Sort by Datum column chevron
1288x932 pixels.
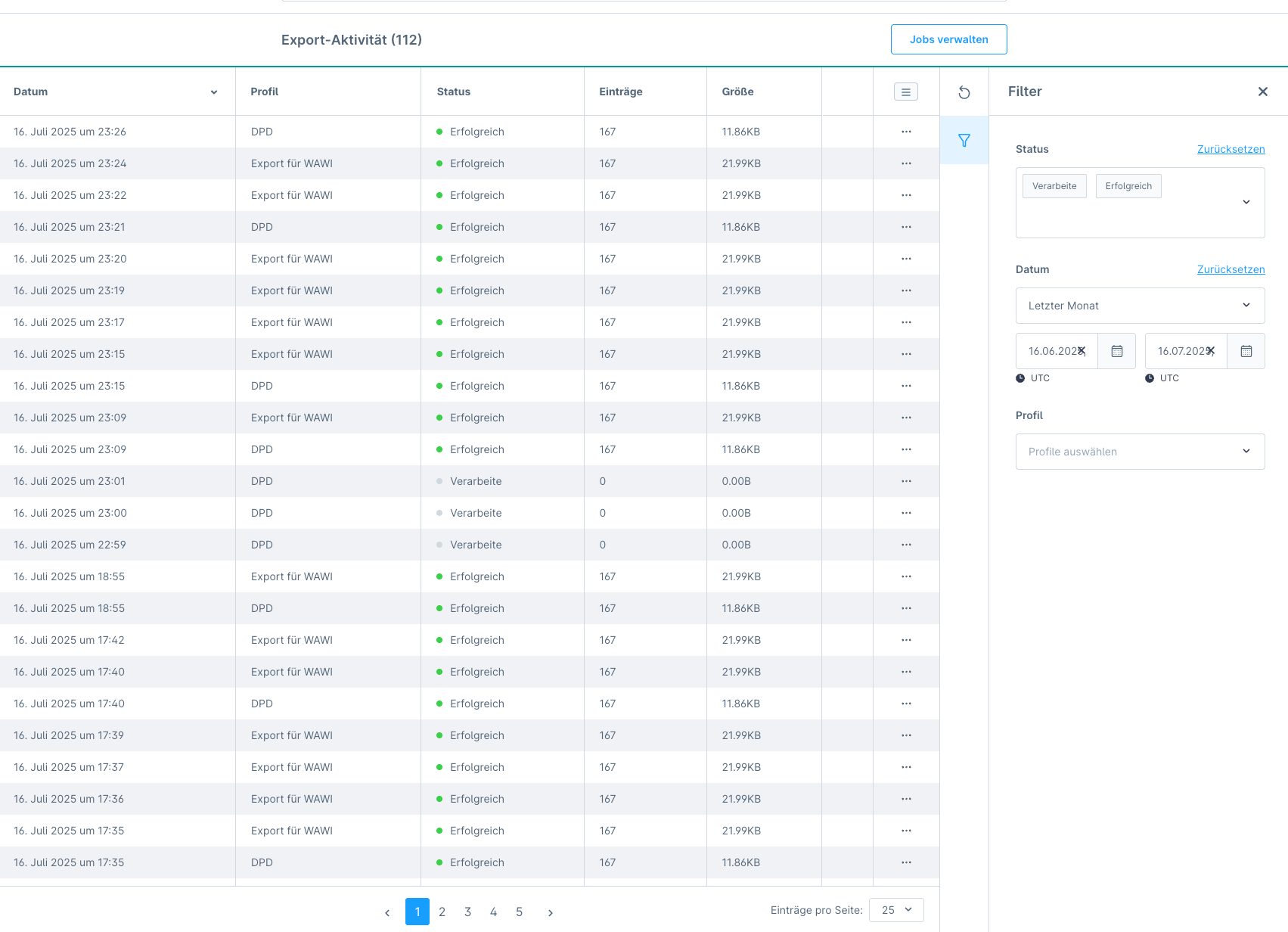click(214, 92)
